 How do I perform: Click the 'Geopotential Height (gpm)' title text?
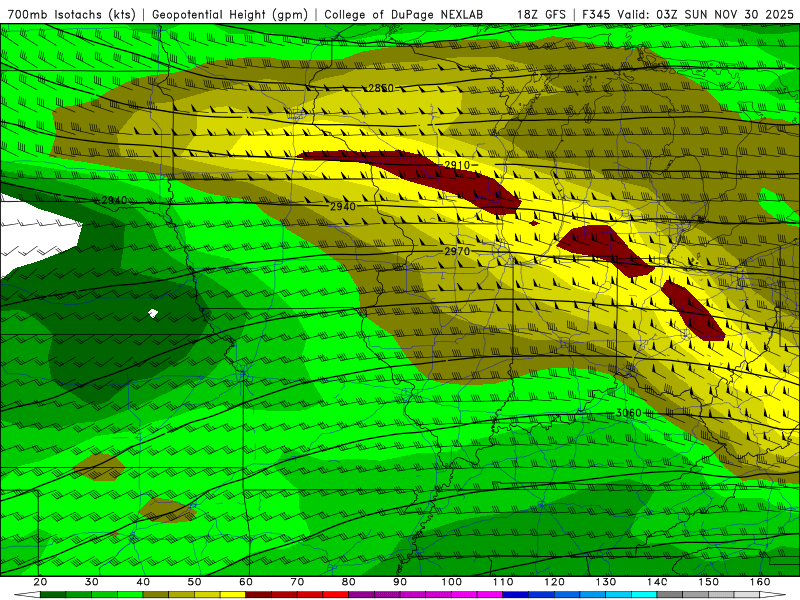[x=230, y=14]
